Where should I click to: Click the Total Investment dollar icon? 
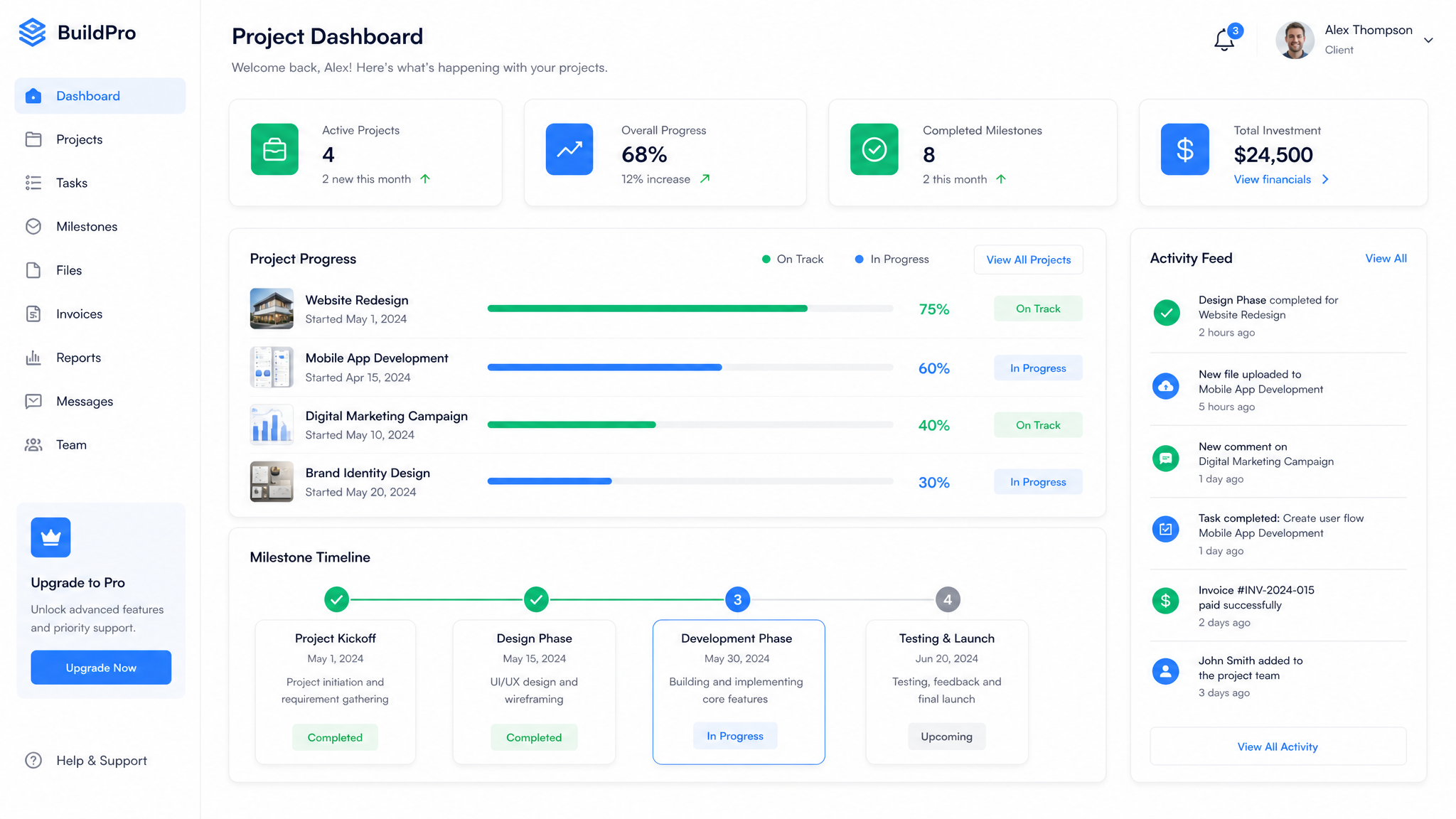tap(1185, 149)
